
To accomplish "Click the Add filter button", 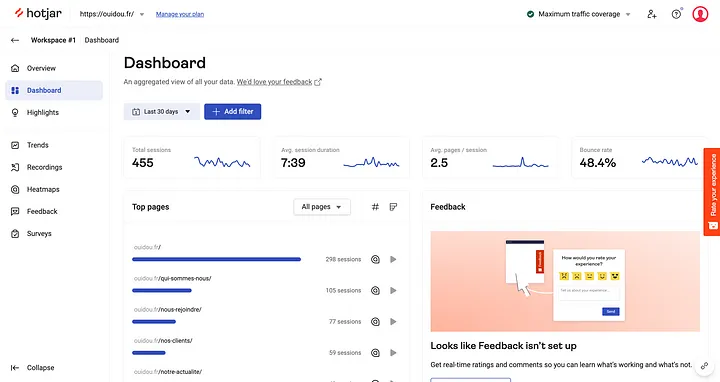I will click(x=233, y=112).
